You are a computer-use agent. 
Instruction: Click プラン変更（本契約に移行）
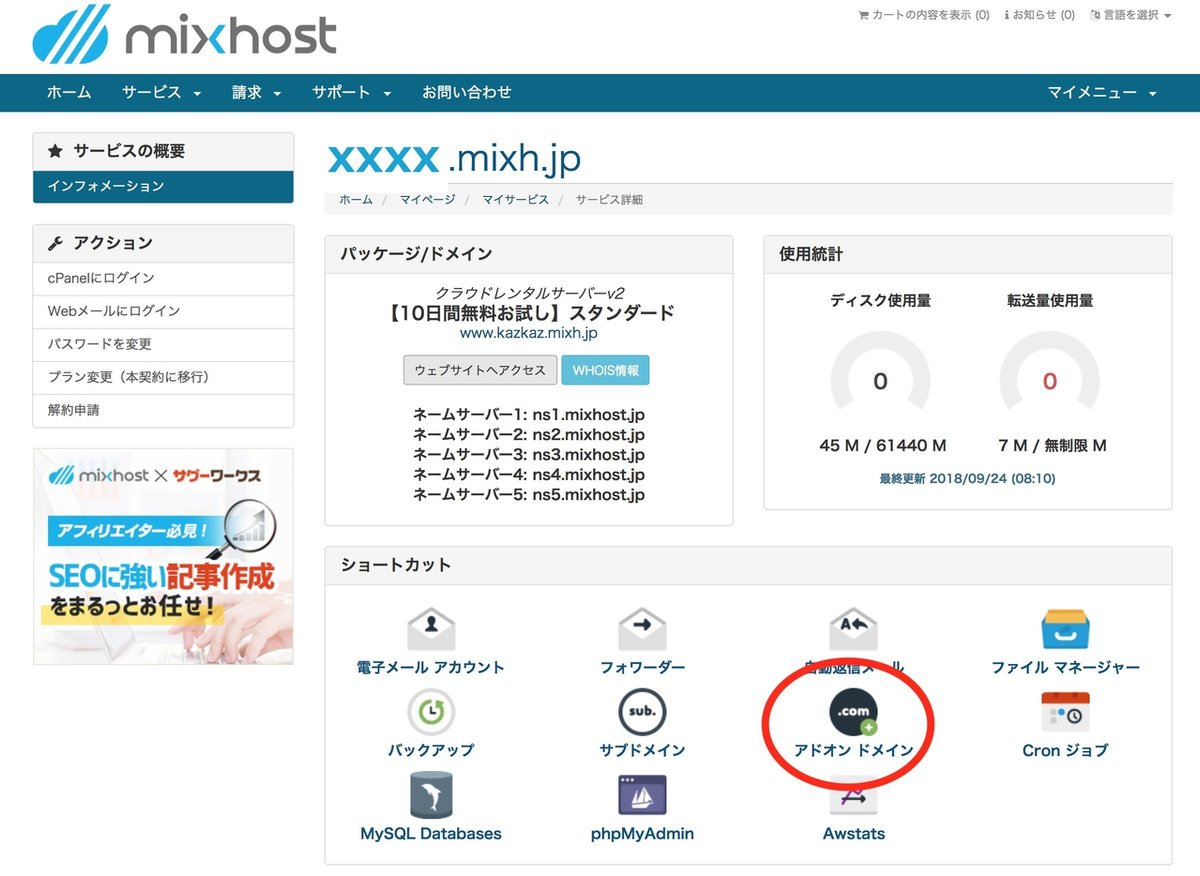coord(163,377)
